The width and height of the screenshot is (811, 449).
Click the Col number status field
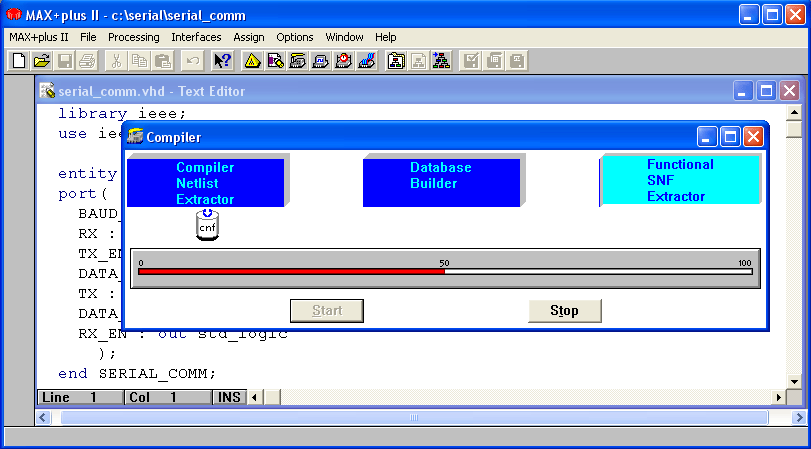point(168,397)
